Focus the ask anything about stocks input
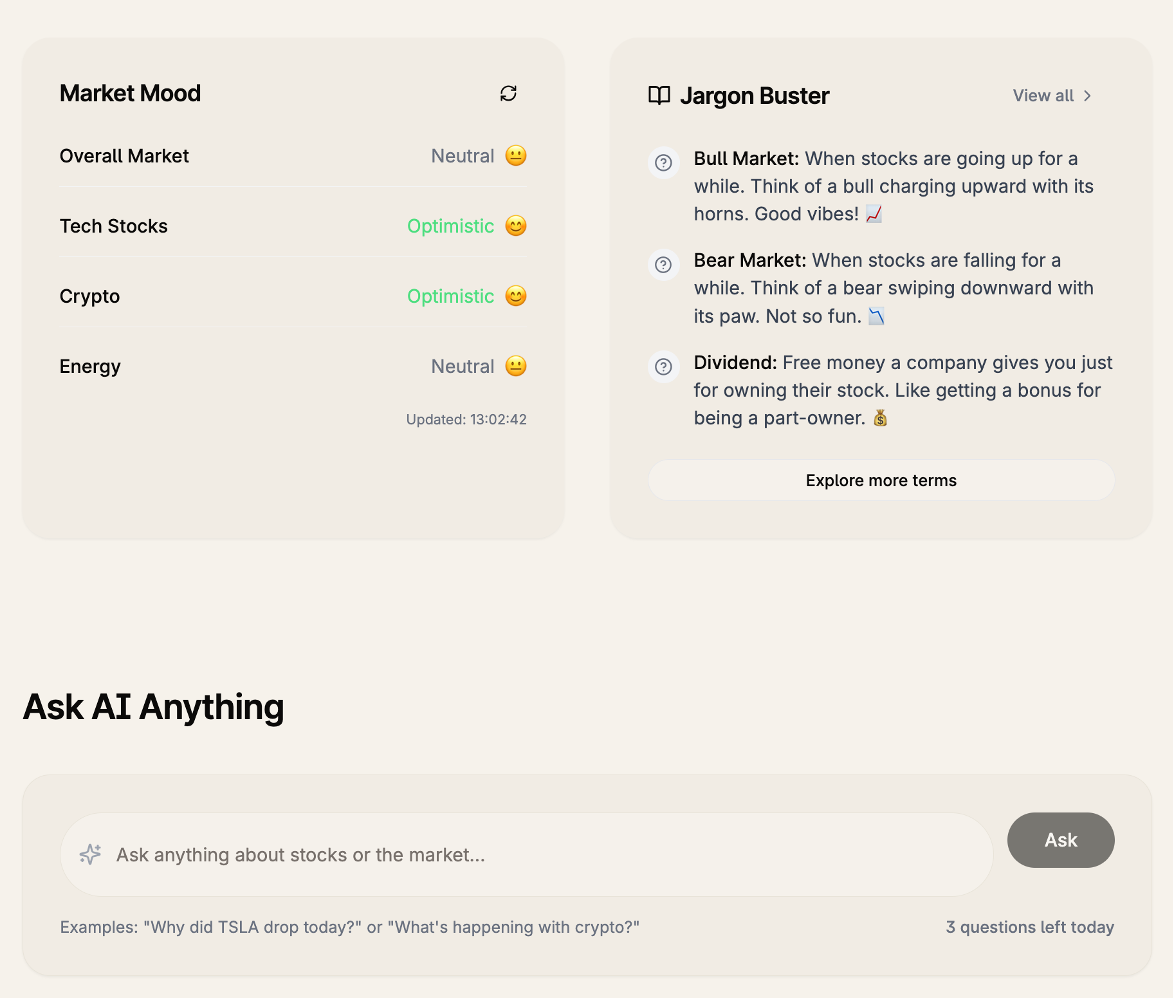This screenshot has height=998, width=1174. click(x=540, y=855)
